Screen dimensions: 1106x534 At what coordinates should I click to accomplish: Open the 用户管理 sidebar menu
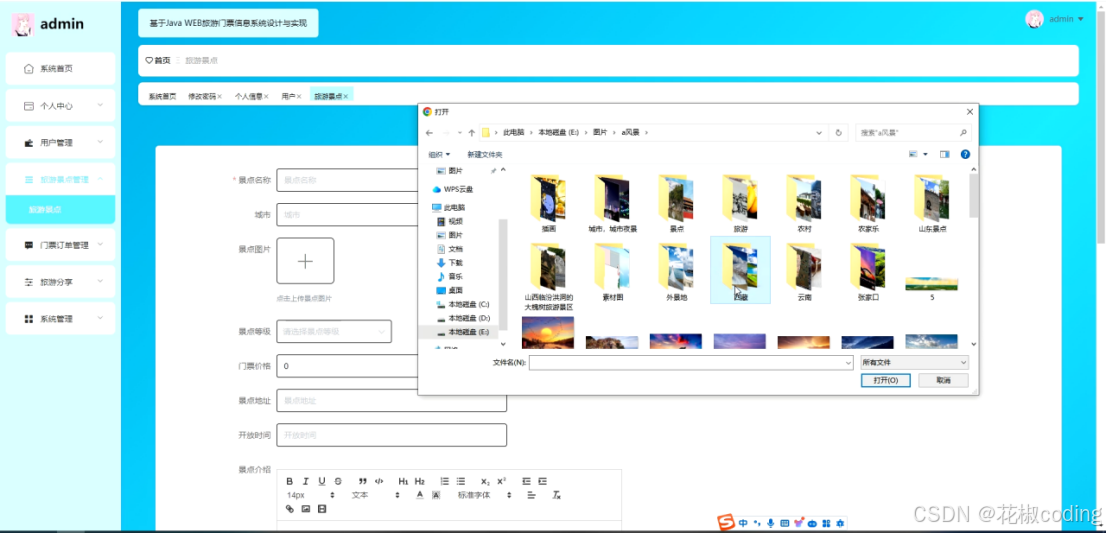point(60,142)
